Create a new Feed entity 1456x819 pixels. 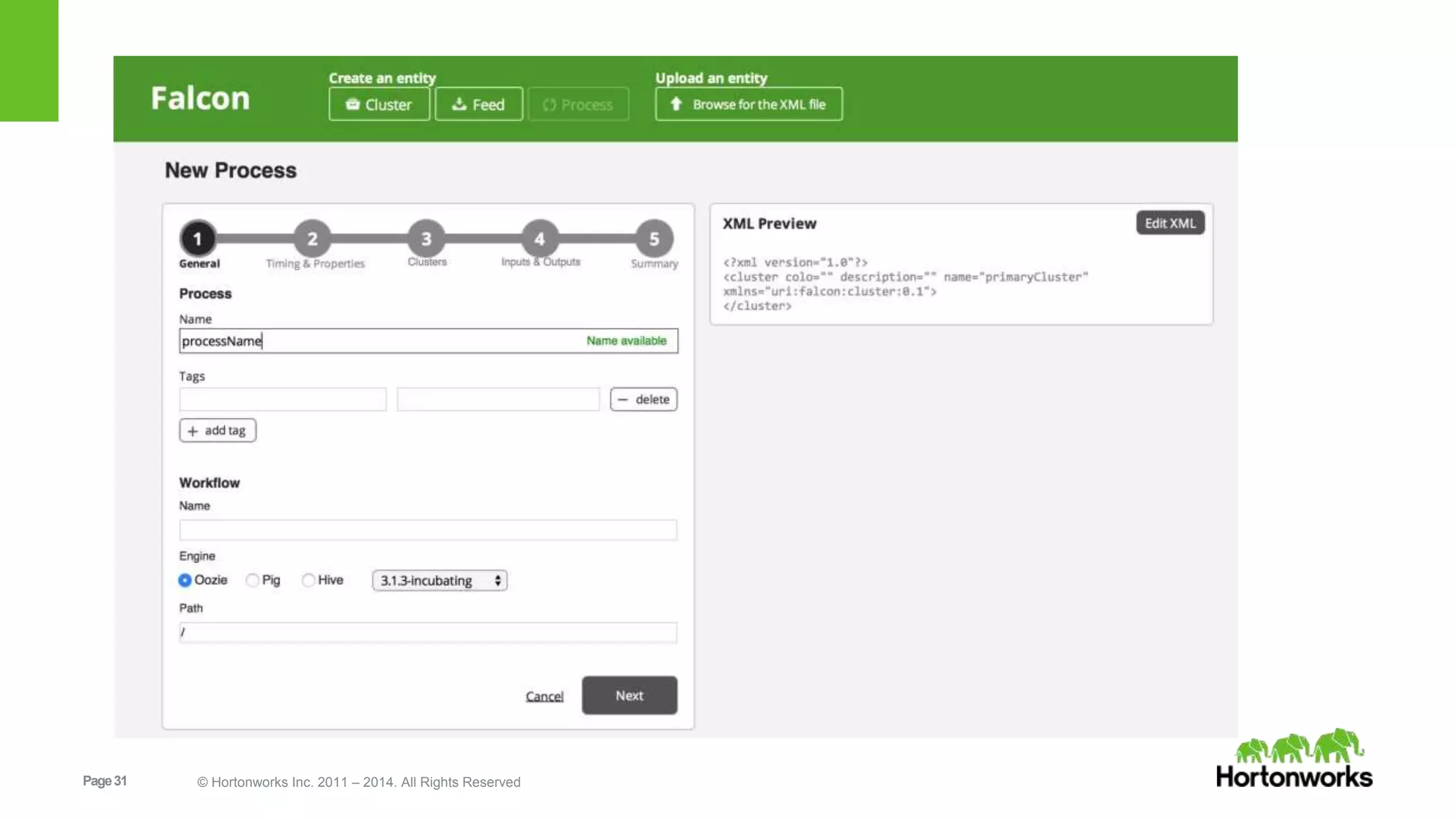pos(478,104)
